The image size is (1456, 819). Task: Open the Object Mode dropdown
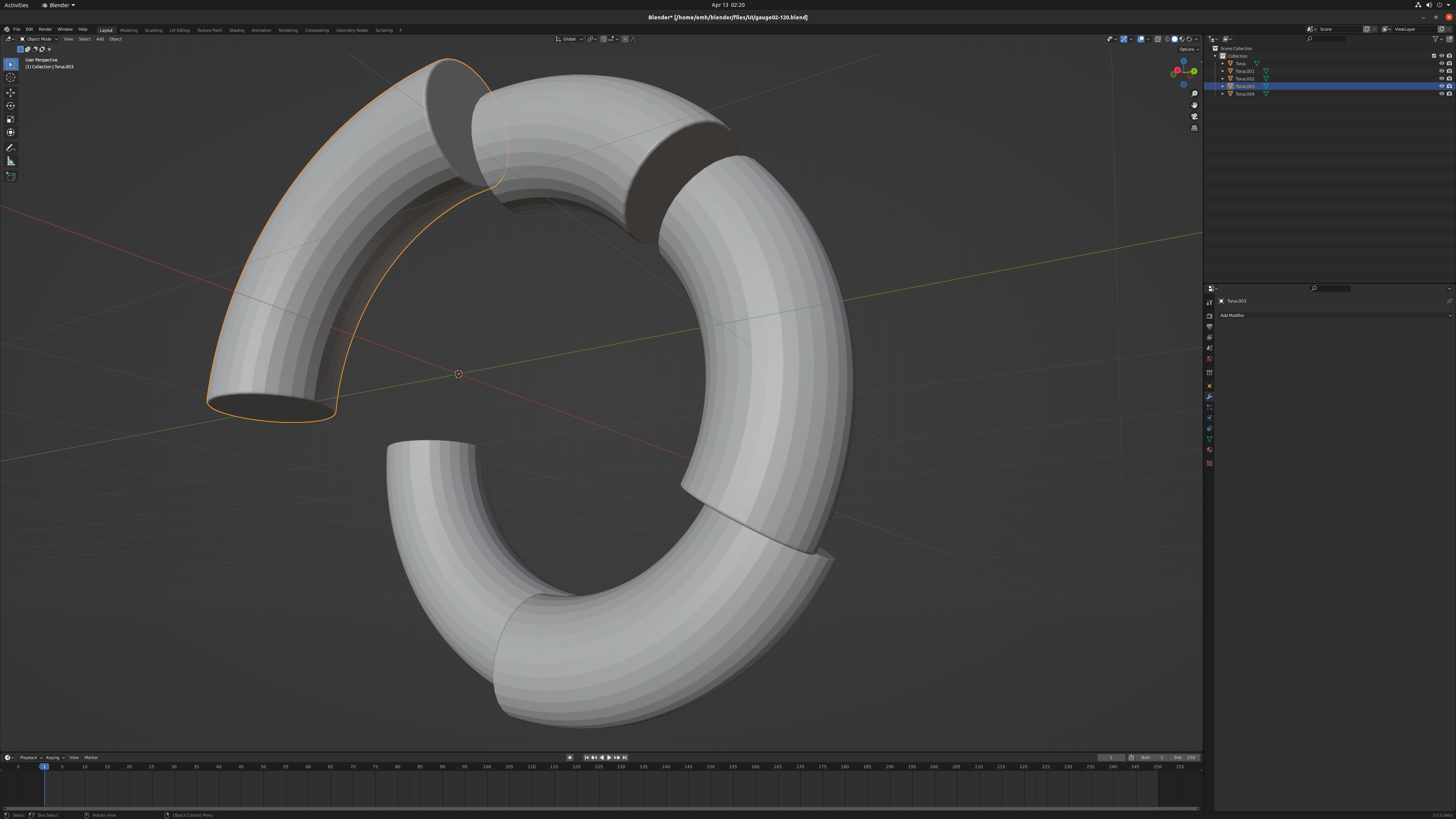click(39, 39)
